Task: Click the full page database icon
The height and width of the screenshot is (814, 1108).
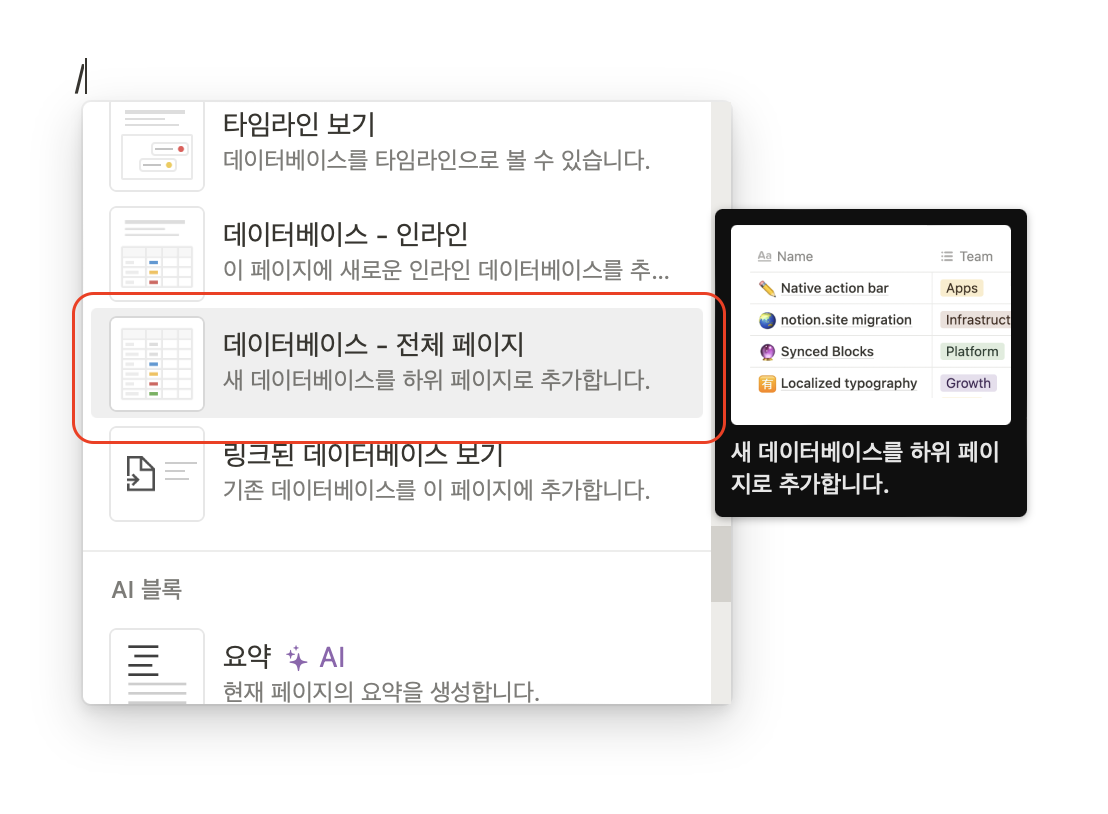Action: pos(157,363)
